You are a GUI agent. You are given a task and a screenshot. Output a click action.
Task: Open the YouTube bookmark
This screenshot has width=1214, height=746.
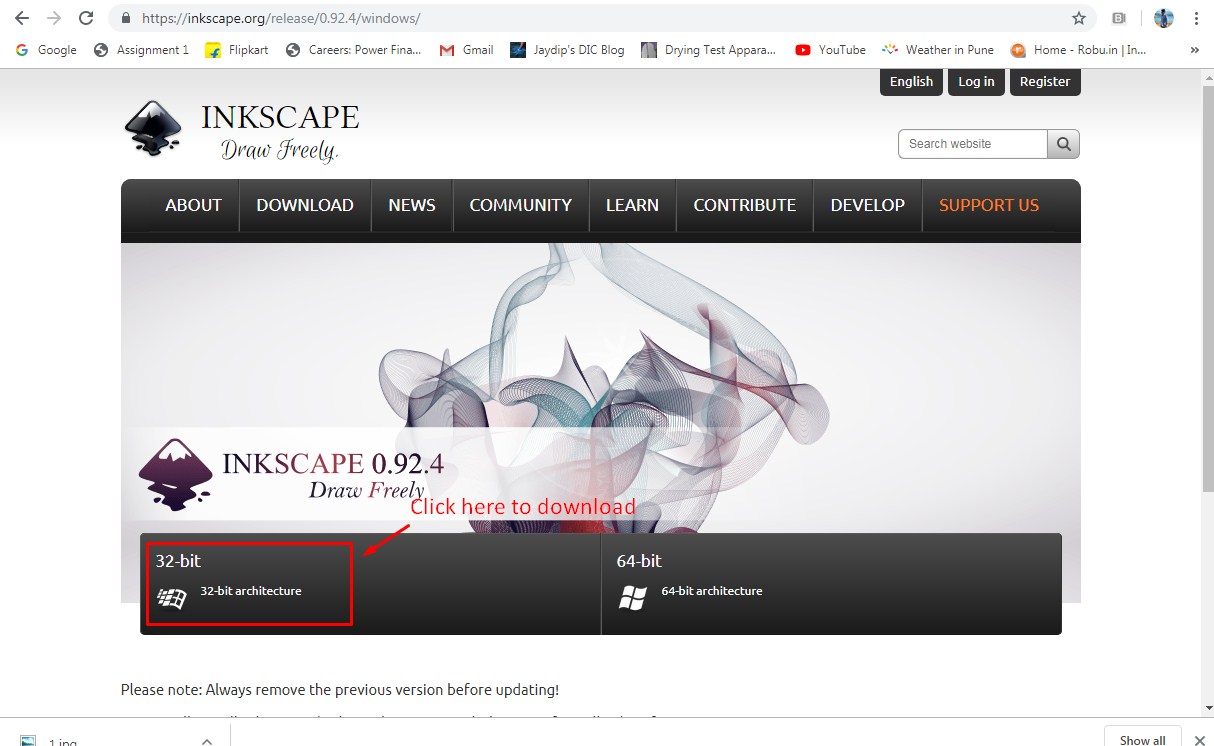coord(831,49)
